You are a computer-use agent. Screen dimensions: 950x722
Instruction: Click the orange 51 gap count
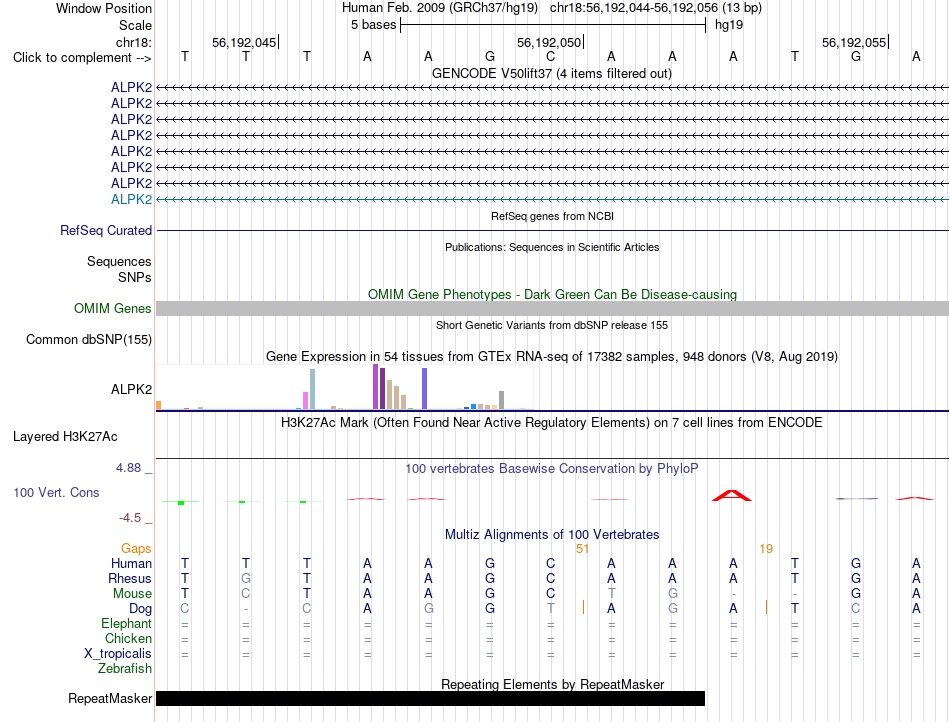[x=582, y=549]
